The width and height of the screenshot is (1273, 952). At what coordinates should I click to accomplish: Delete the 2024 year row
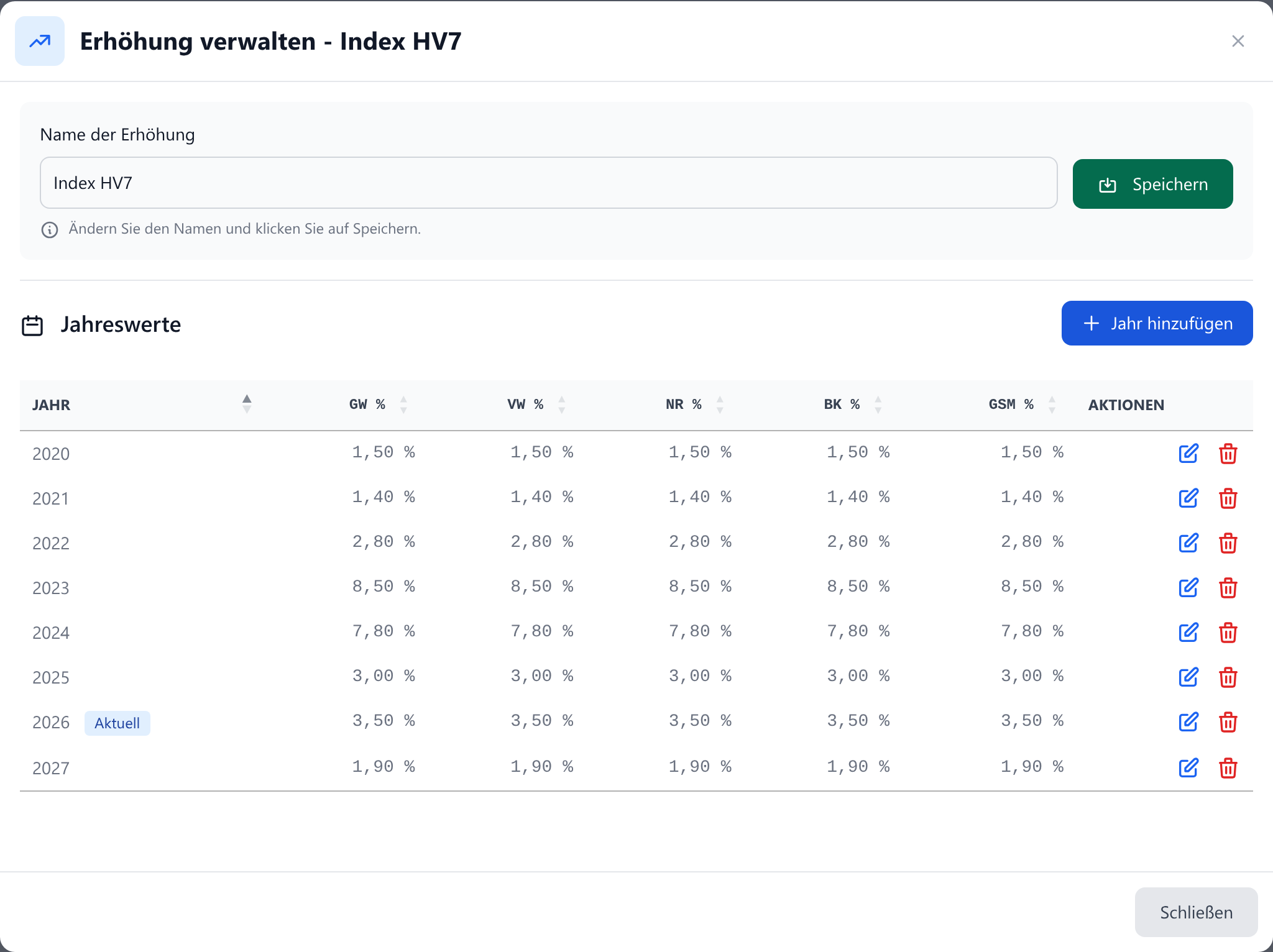point(1228,633)
